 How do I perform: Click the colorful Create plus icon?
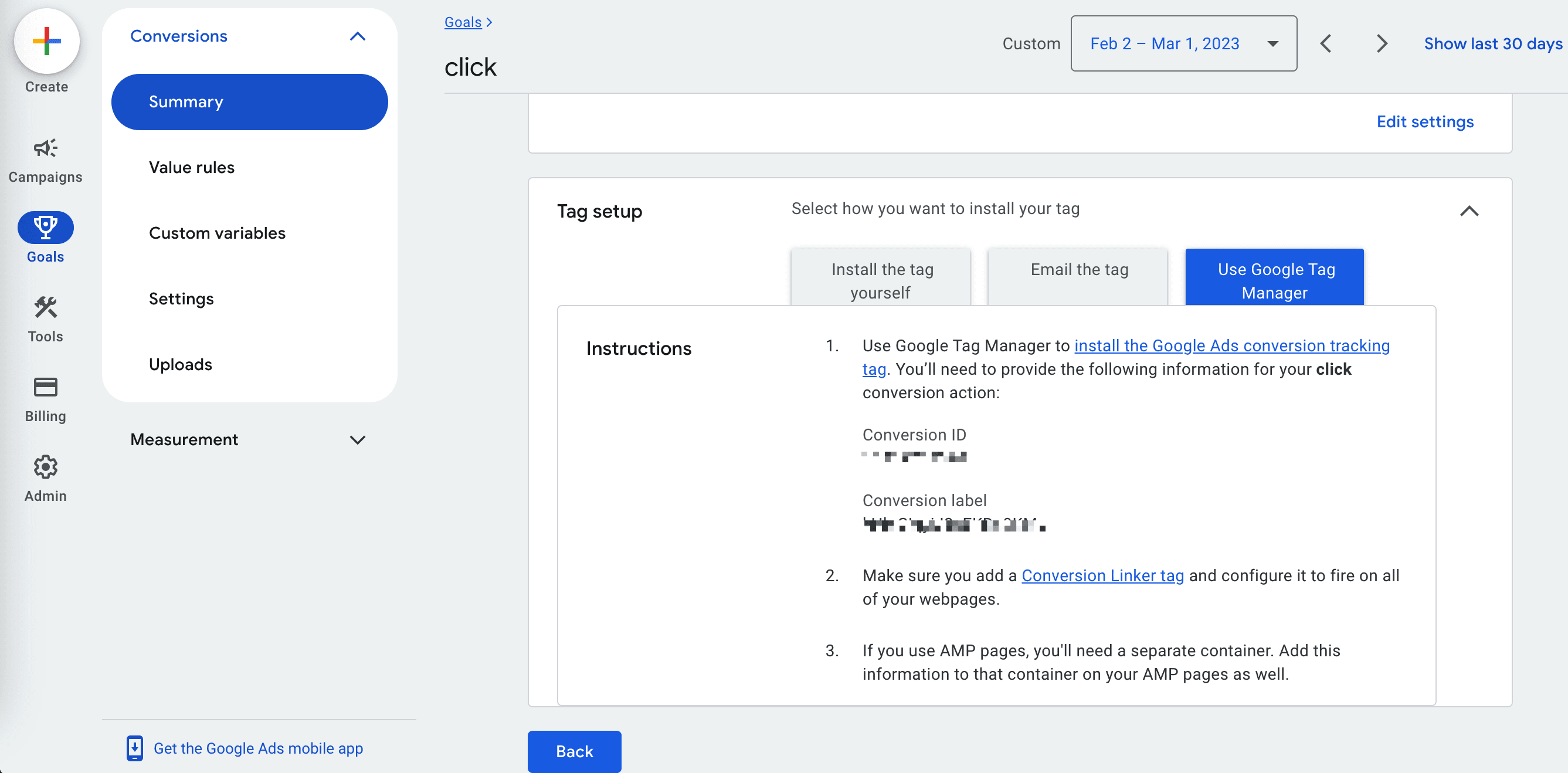coord(46,42)
